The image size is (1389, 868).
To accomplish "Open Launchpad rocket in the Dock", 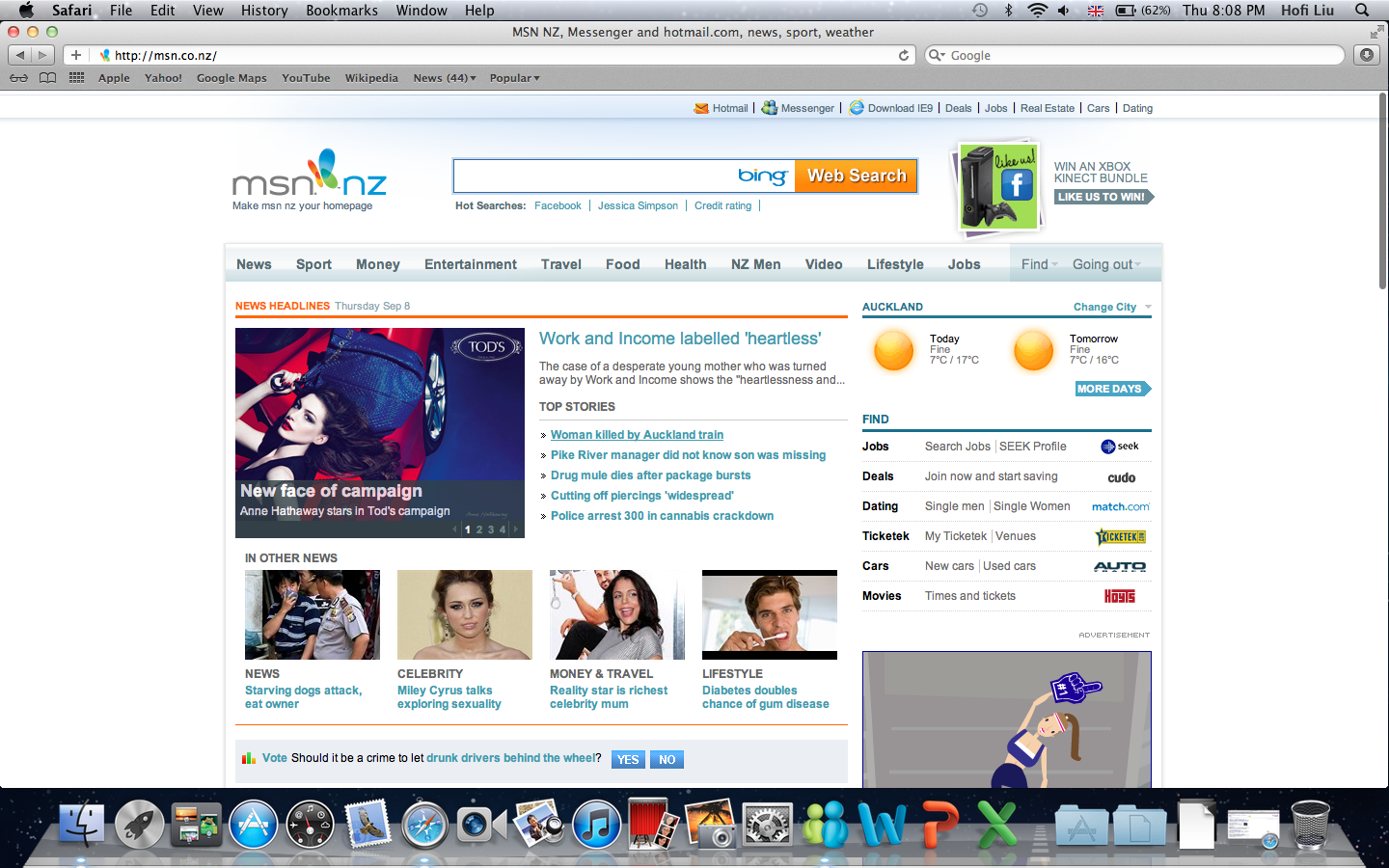I will (x=139, y=826).
